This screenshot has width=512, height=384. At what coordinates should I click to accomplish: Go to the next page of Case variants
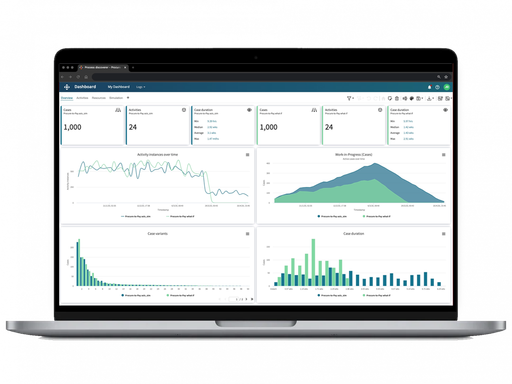(x=246, y=299)
